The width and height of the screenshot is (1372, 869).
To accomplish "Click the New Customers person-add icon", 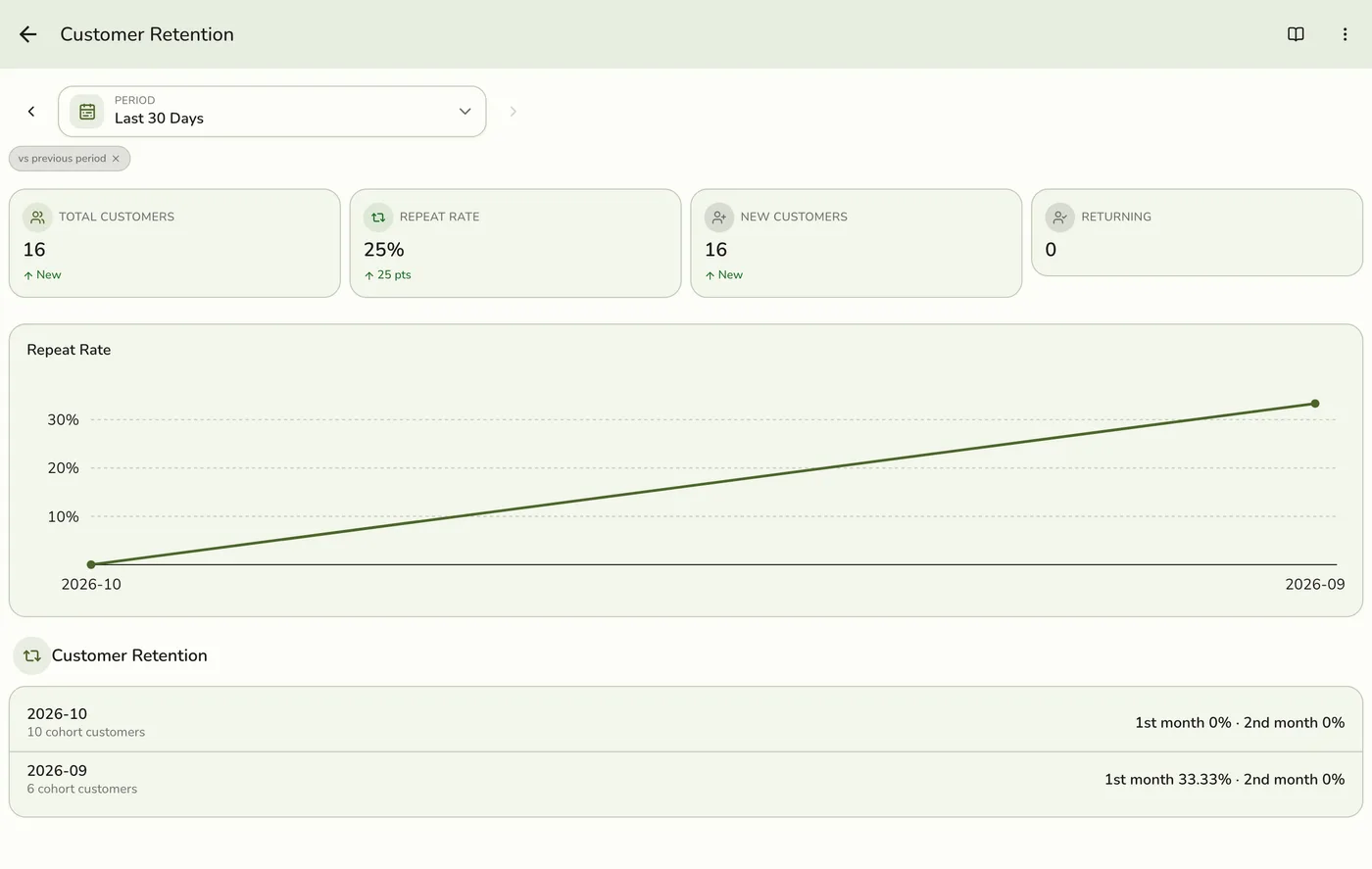I will coord(719,217).
